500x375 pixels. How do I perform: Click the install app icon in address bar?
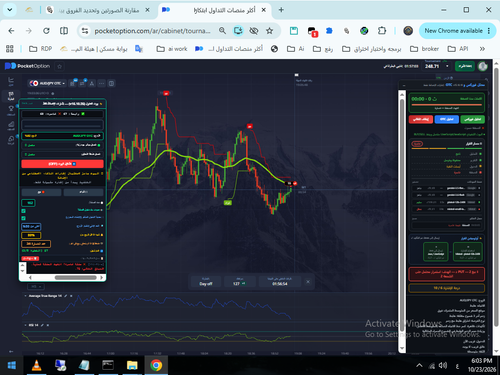pos(238,31)
